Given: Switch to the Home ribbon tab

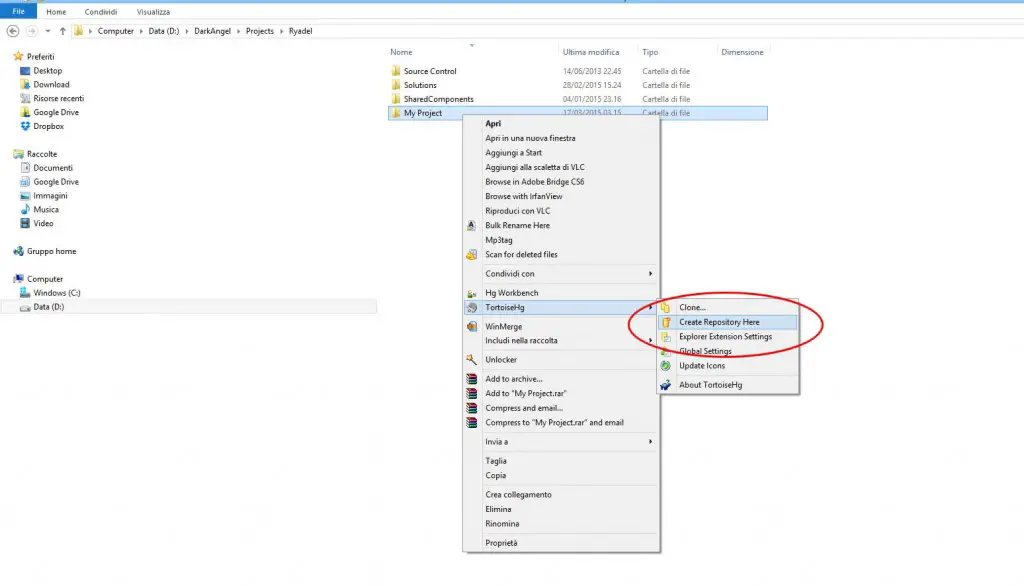Looking at the screenshot, I should (x=56, y=12).
